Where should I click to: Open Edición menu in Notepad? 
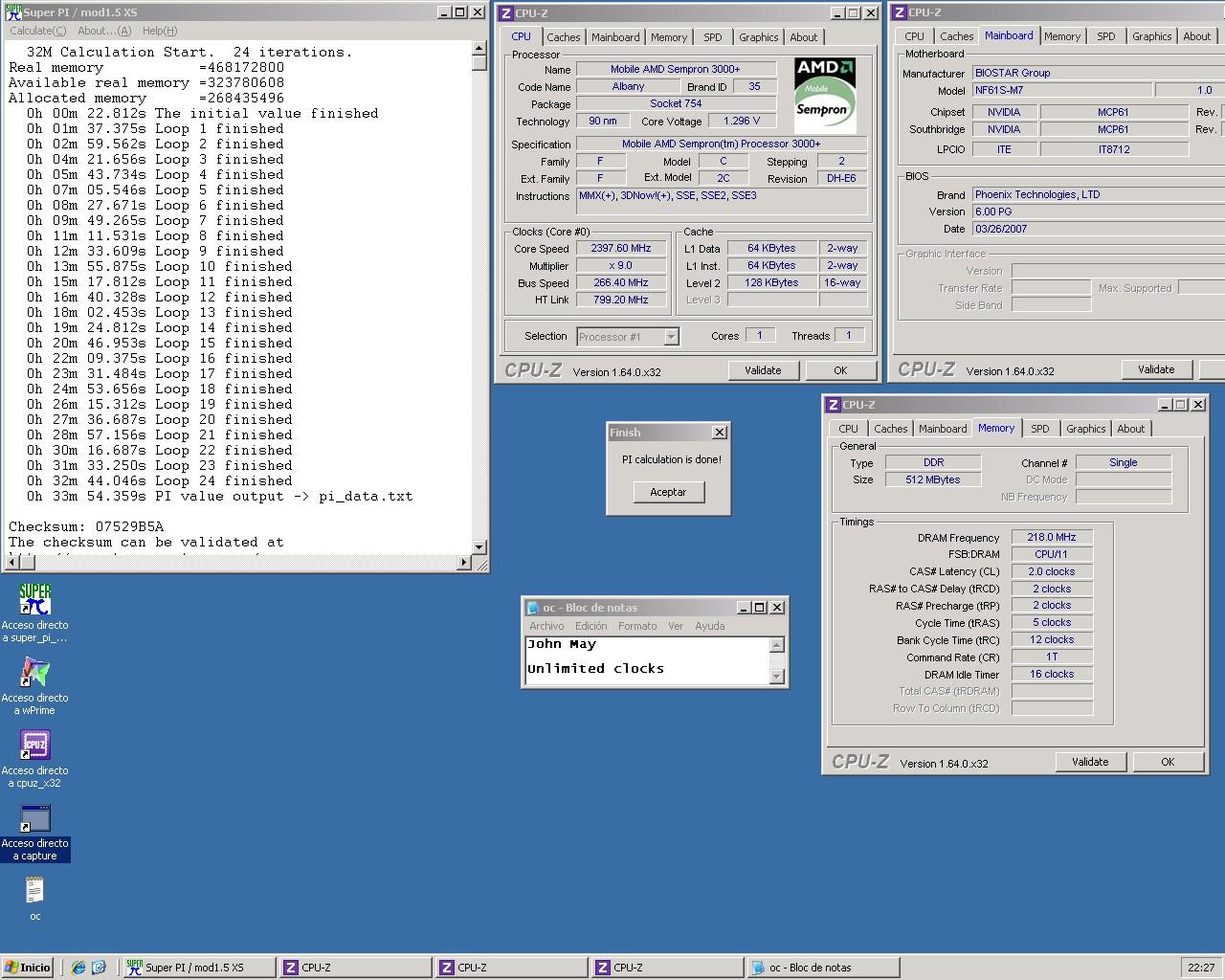tap(590, 626)
